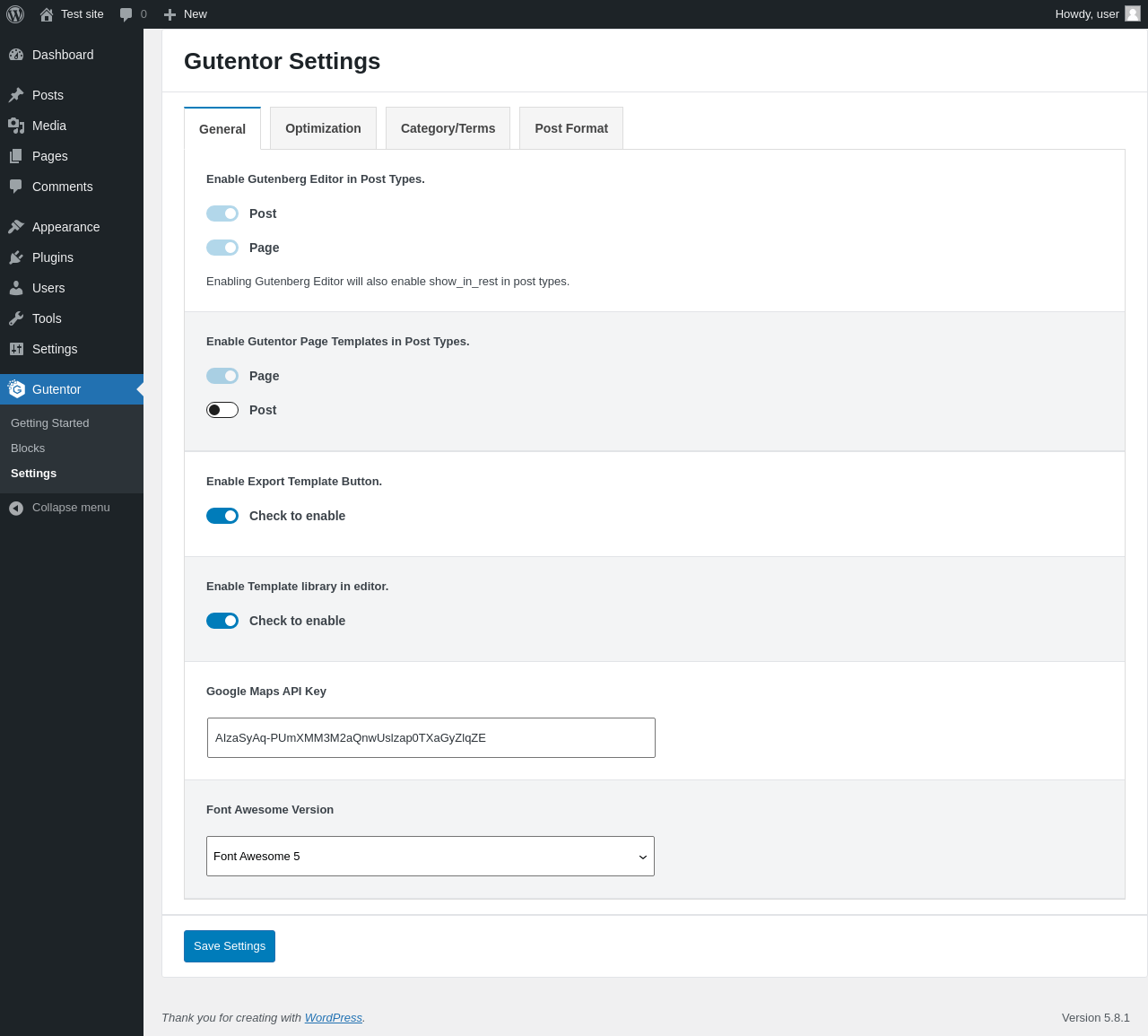This screenshot has height=1036, width=1148.
Task: Collapse the admin sidebar menu
Action: click(60, 508)
